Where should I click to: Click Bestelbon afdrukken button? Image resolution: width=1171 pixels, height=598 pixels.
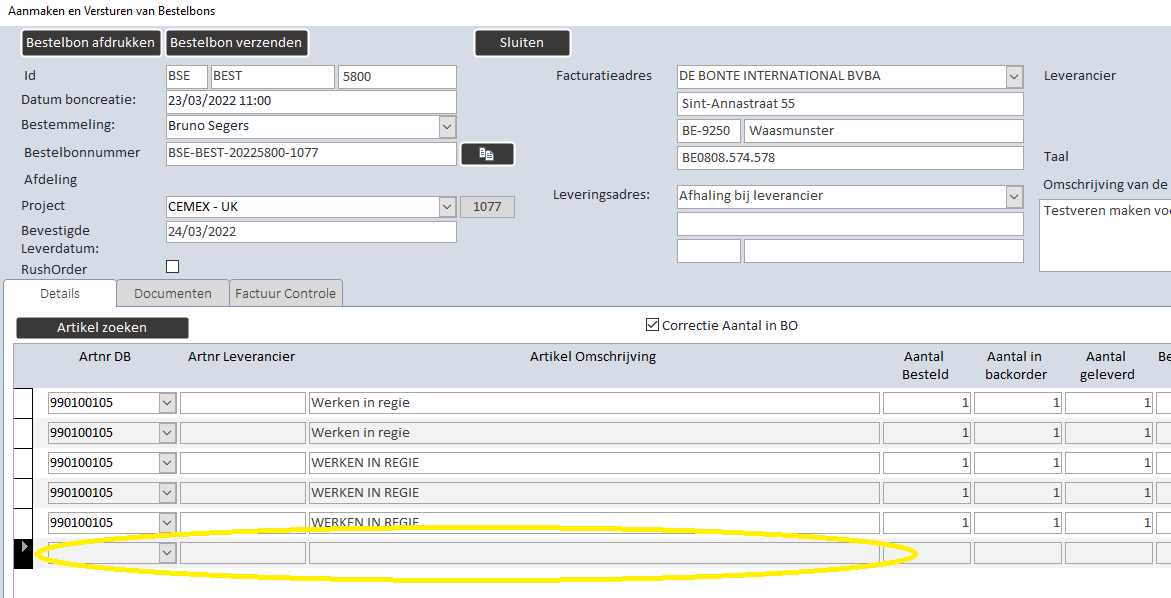(90, 43)
